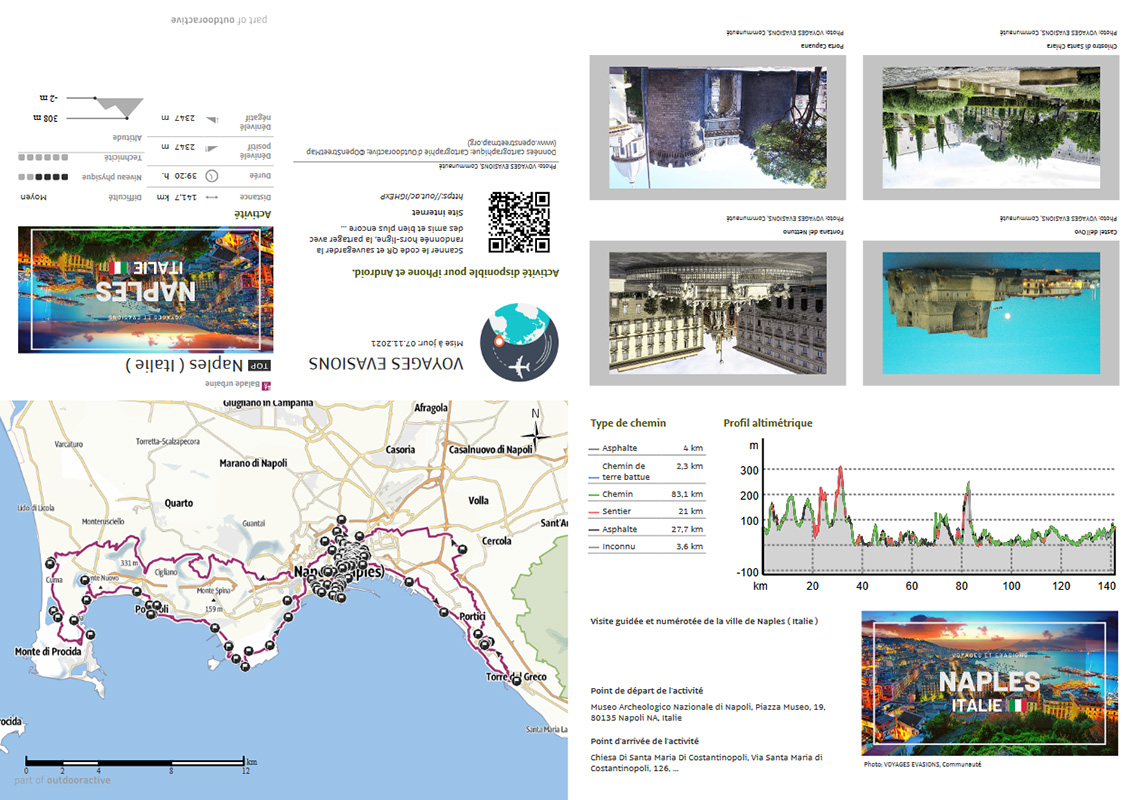Click the 'Portici' map label
Viewport: 1140px width, 800px height.
(472, 617)
